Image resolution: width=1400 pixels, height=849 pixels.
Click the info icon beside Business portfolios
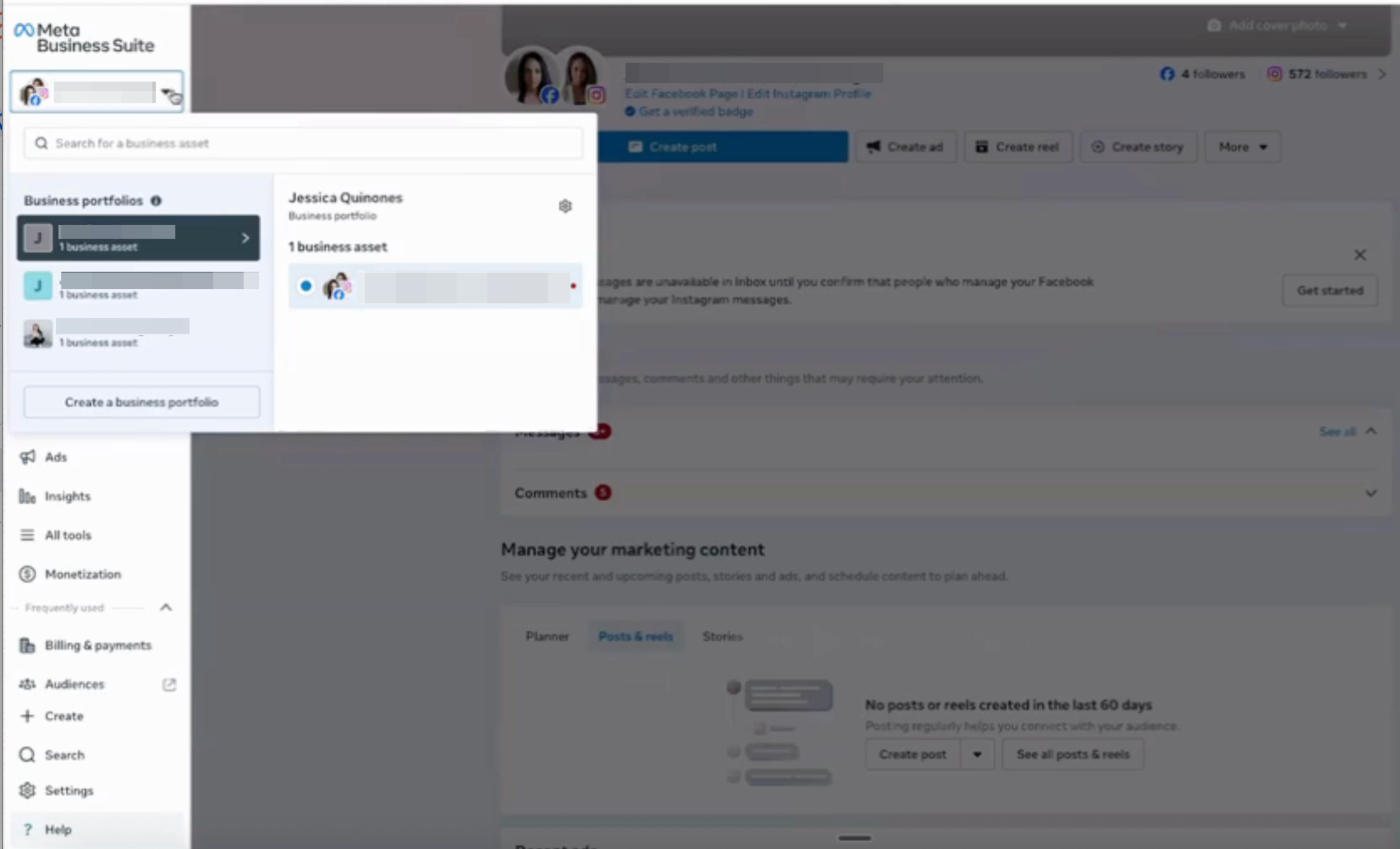pos(156,201)
